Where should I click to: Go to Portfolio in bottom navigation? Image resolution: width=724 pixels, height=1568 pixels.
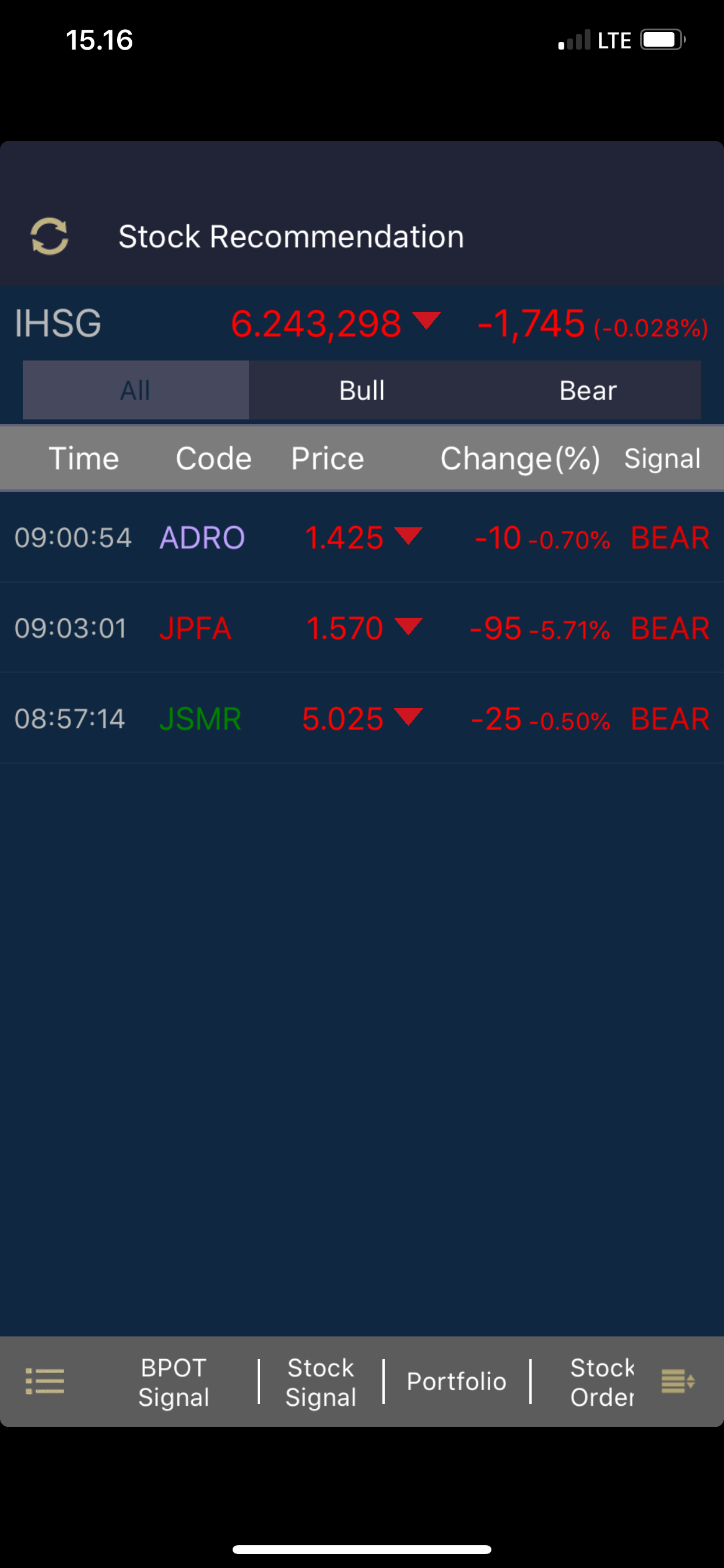(456, 1381)
